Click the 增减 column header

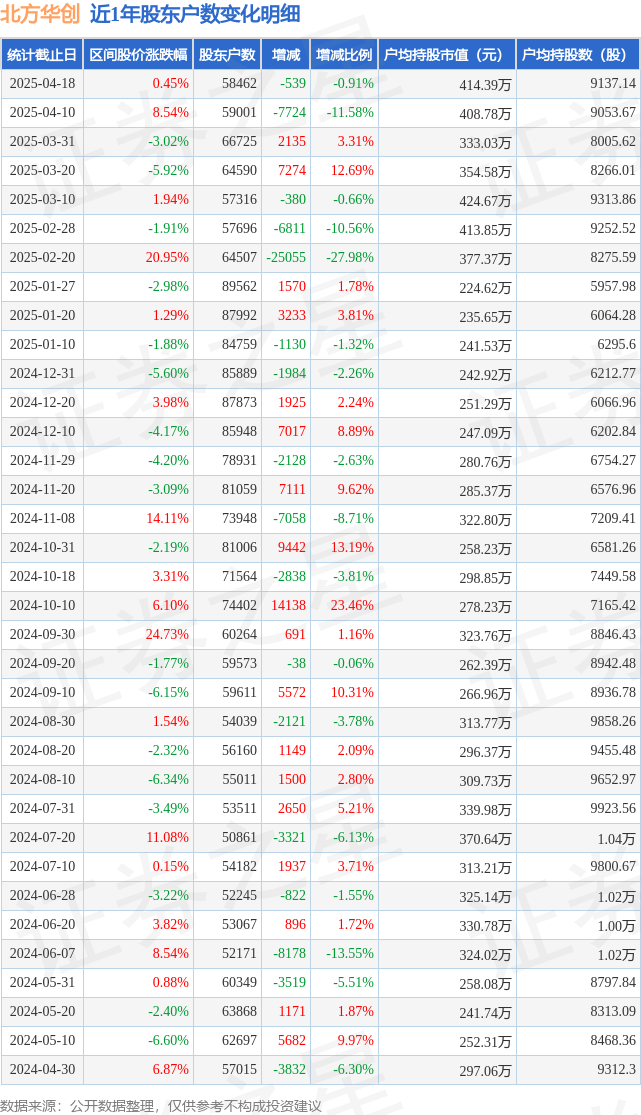click(x=286, y=55)
